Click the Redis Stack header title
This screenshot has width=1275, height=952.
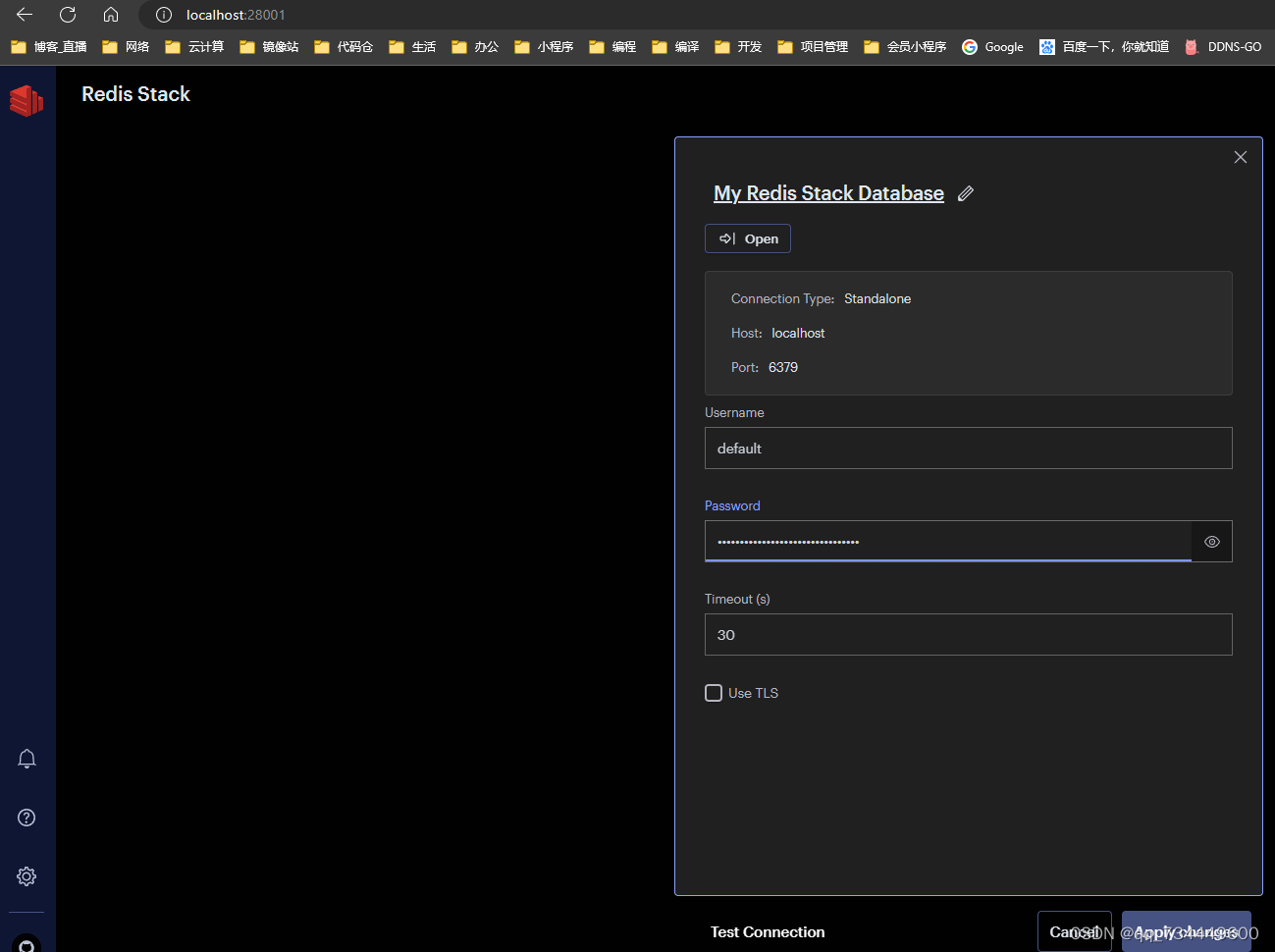click(x=135, y=94)
